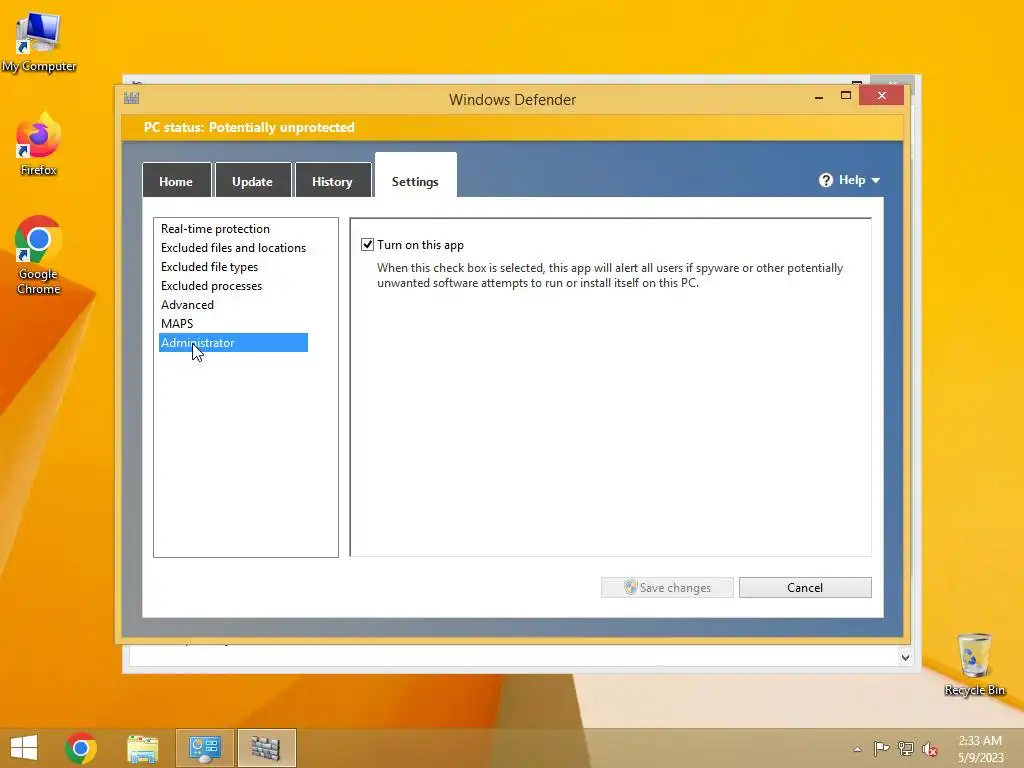The image size is (1024, 768).
Task: Select the Settings tab
Action: (415, 176)
